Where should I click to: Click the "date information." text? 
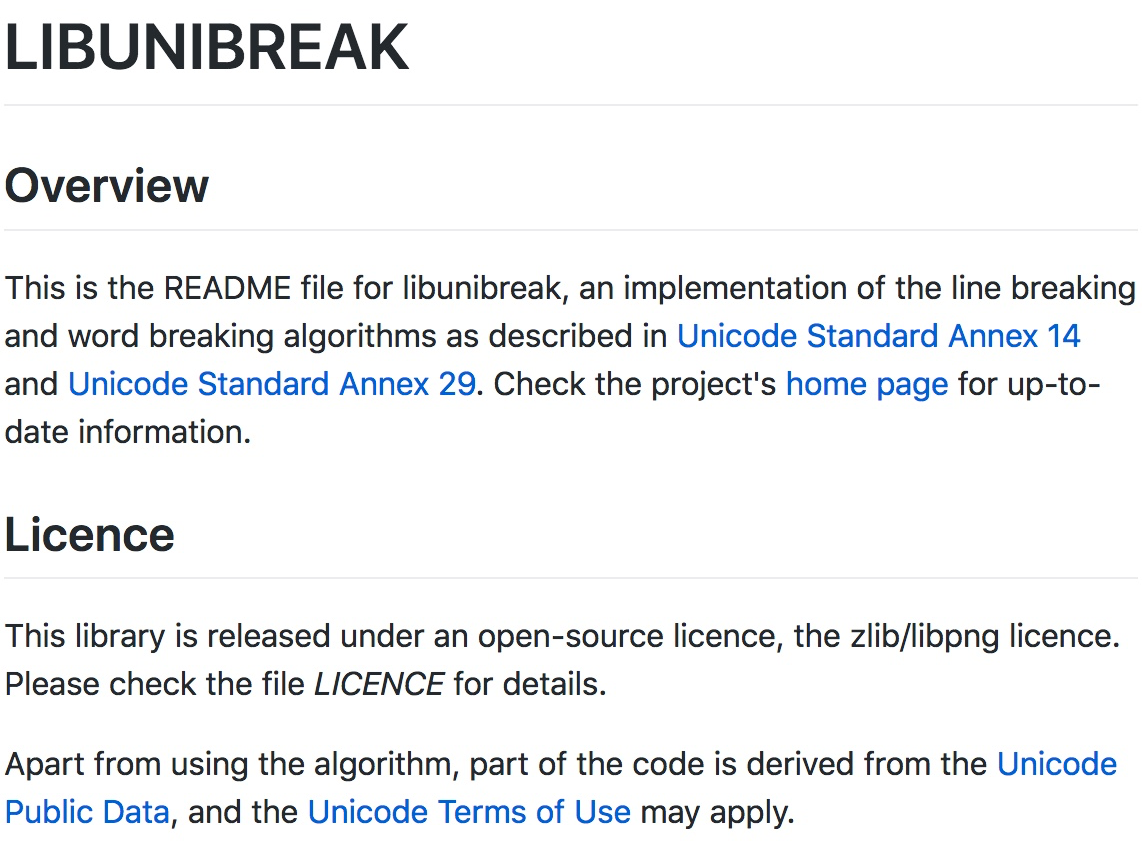[x=127, y=432]
